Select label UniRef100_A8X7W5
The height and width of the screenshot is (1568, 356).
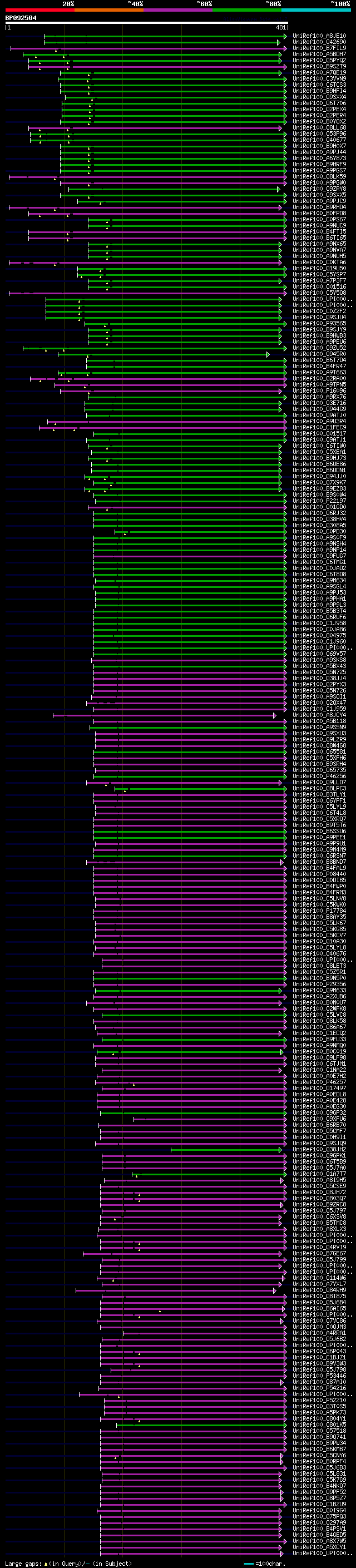tap(319, 1541)
